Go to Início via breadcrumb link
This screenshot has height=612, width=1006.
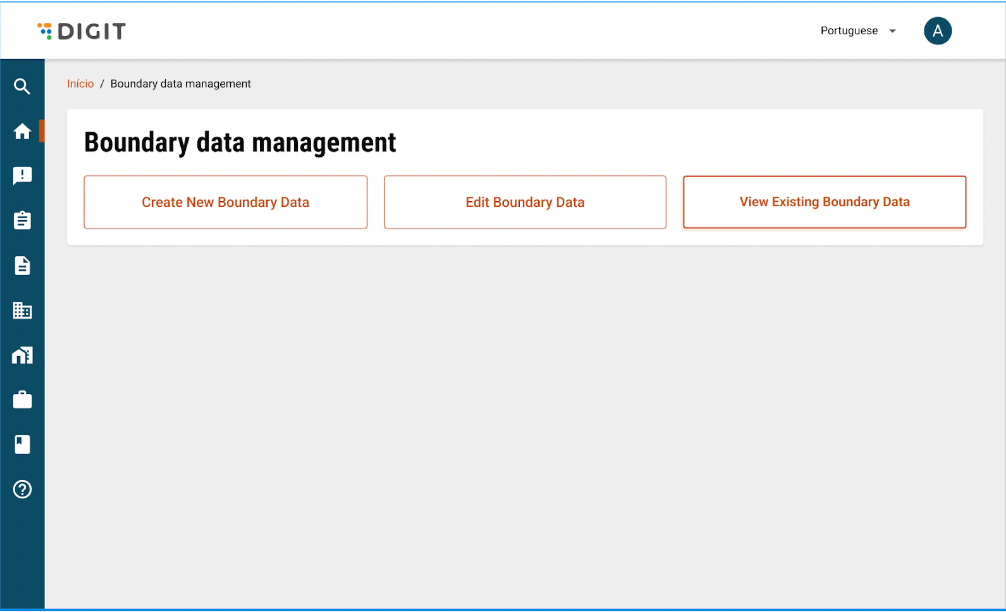pos(80,84)
